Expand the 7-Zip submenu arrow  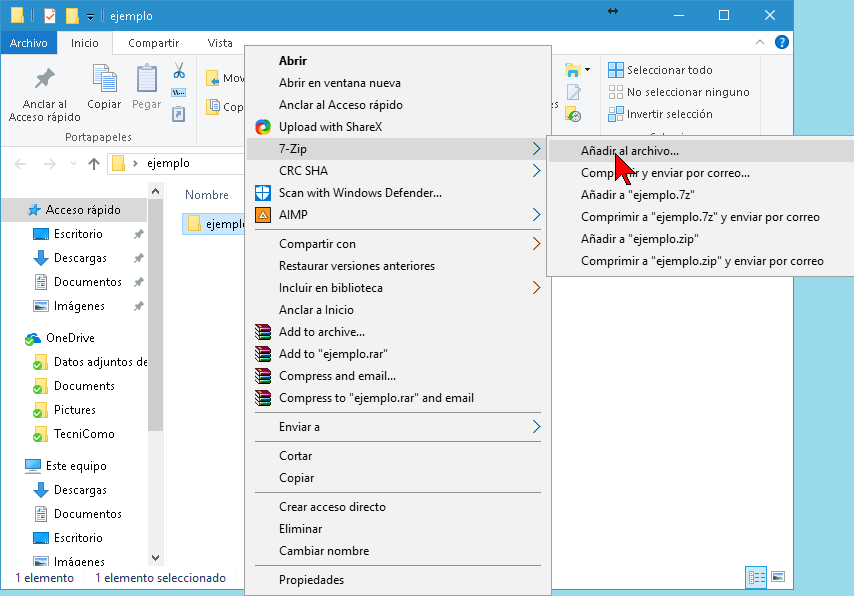[x=536, y=149]
